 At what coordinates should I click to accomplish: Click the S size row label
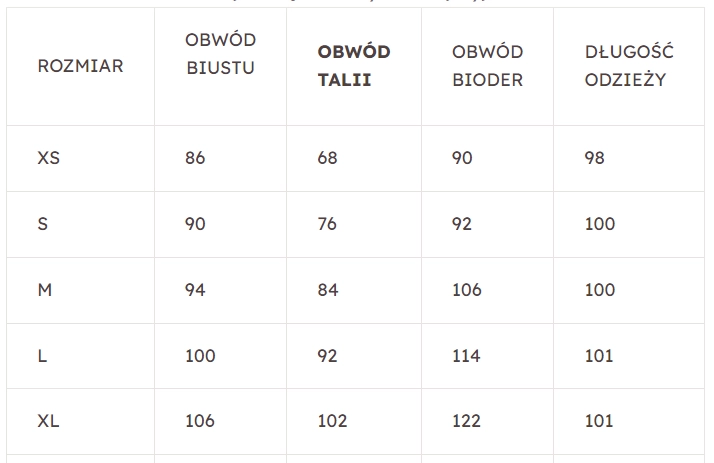43,224
